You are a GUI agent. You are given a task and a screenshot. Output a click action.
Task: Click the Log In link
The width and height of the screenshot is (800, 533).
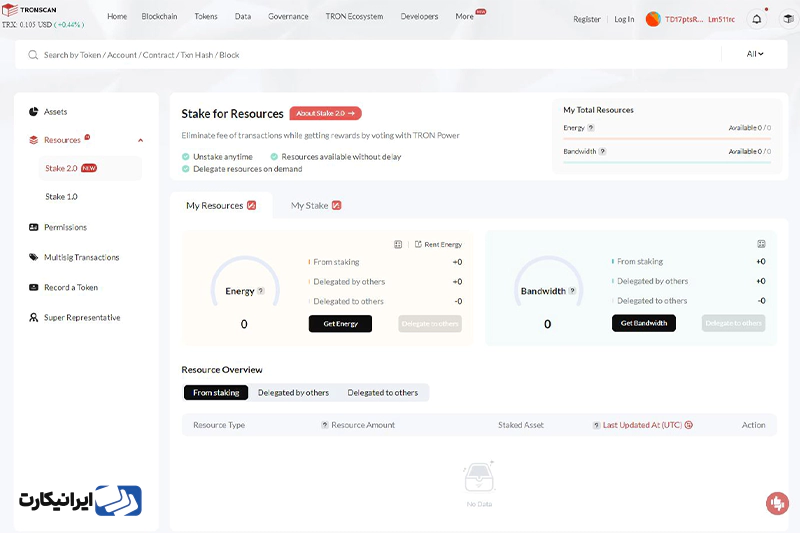624,19
